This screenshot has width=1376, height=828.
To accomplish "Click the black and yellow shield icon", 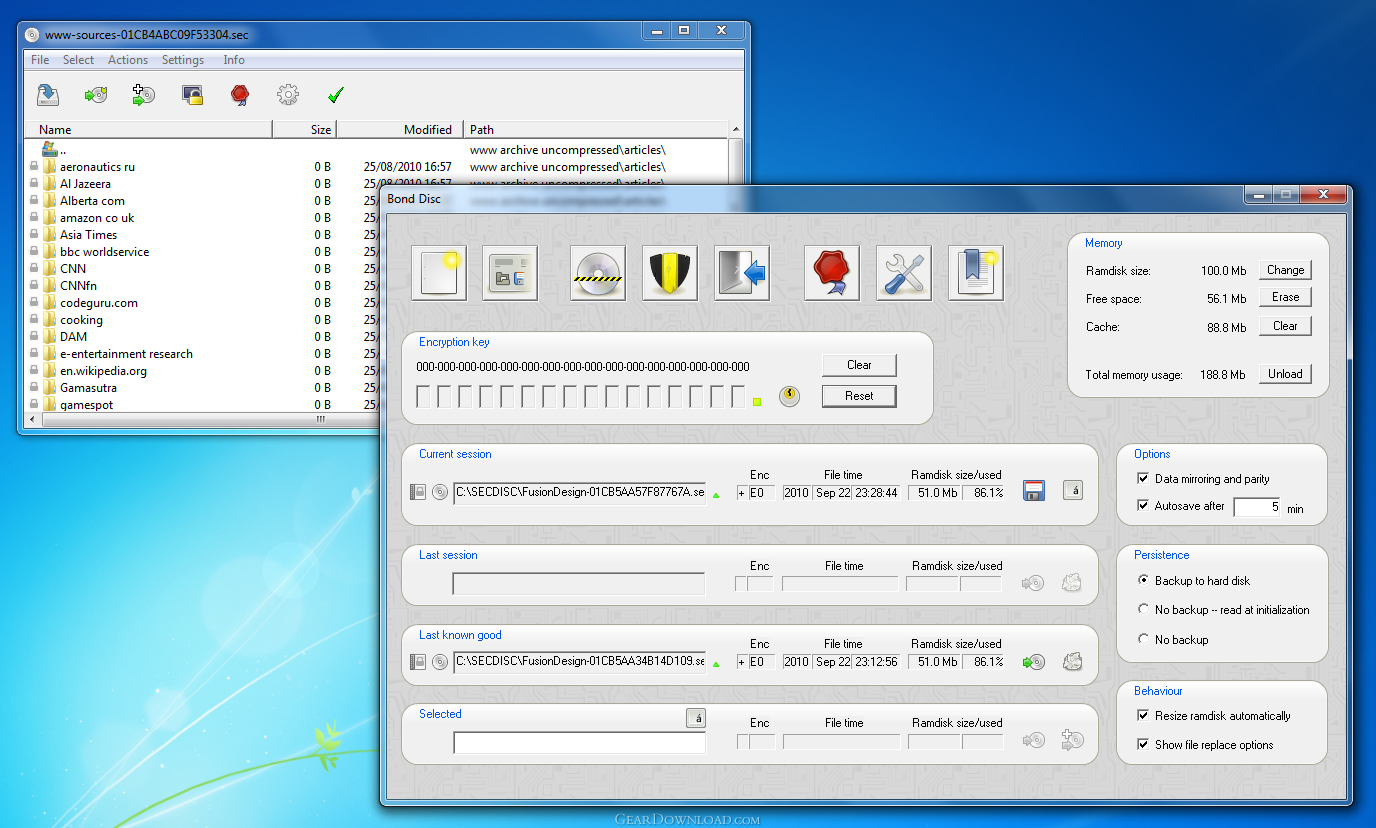I will tap(670, 273).
